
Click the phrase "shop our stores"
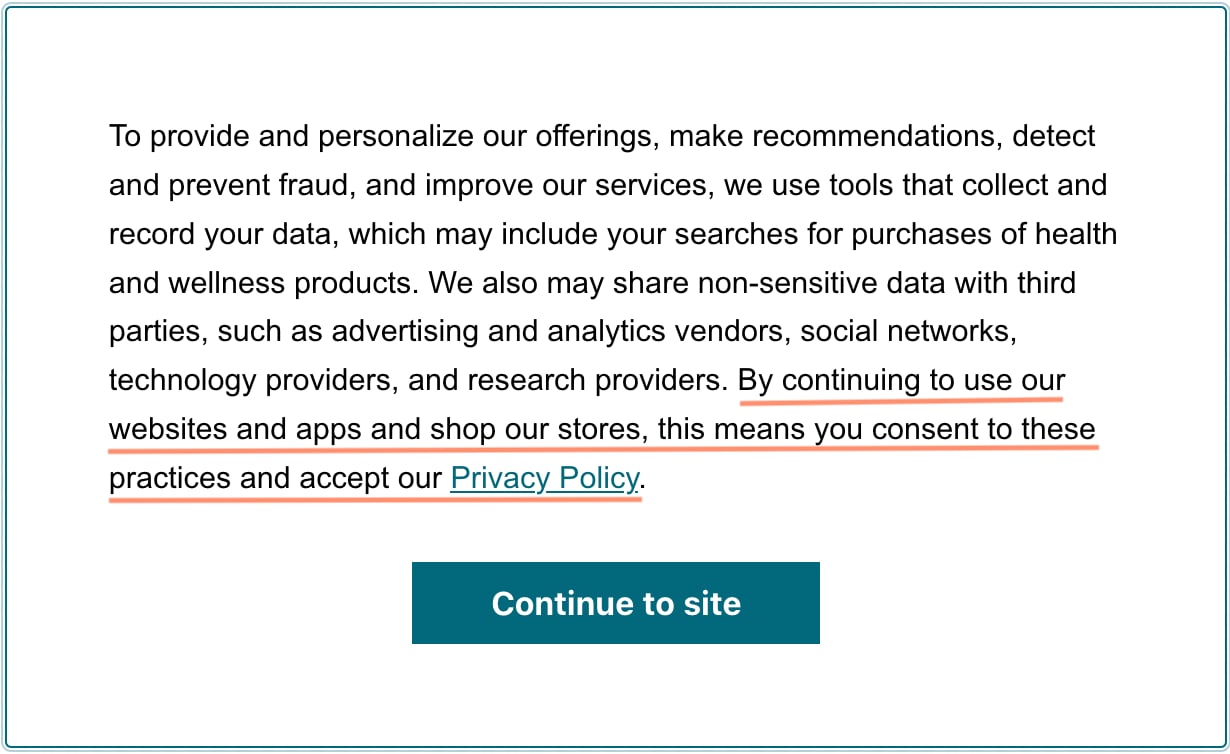click(534, 429)
